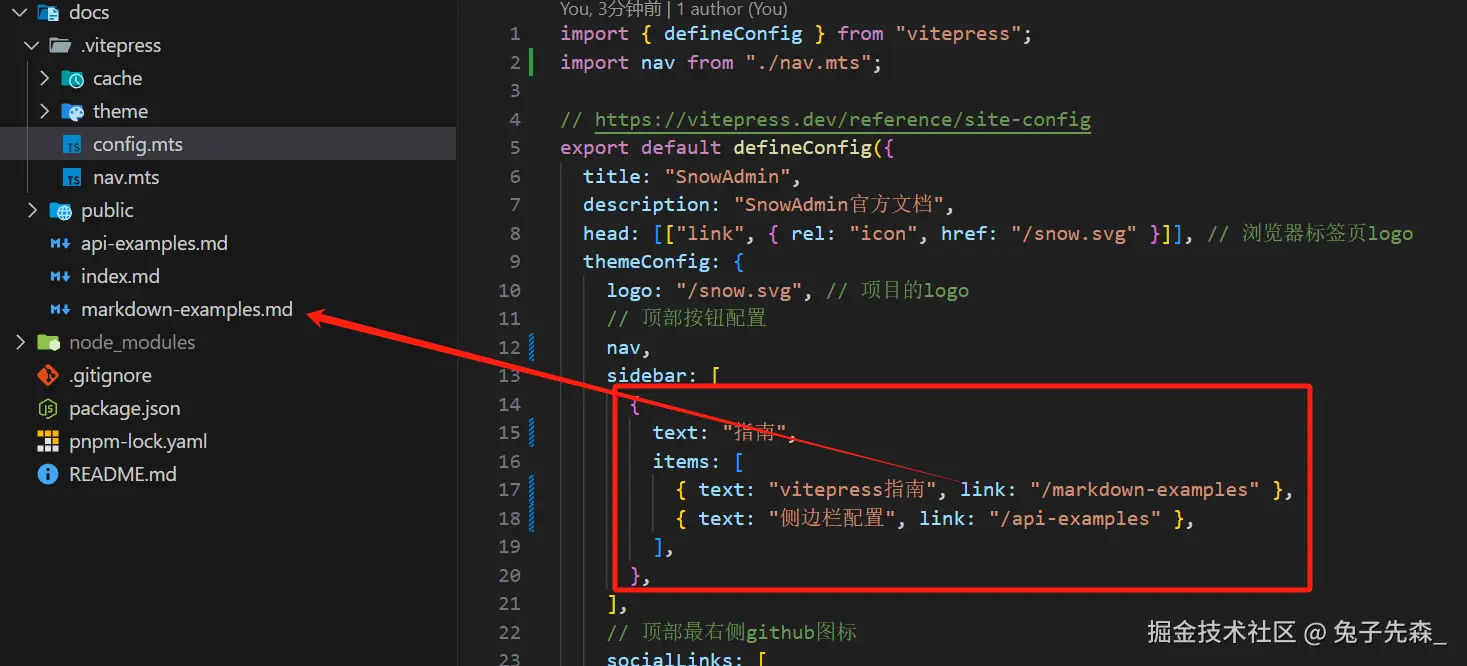Open the vitepress.dev site-config link

click(842, 120)
